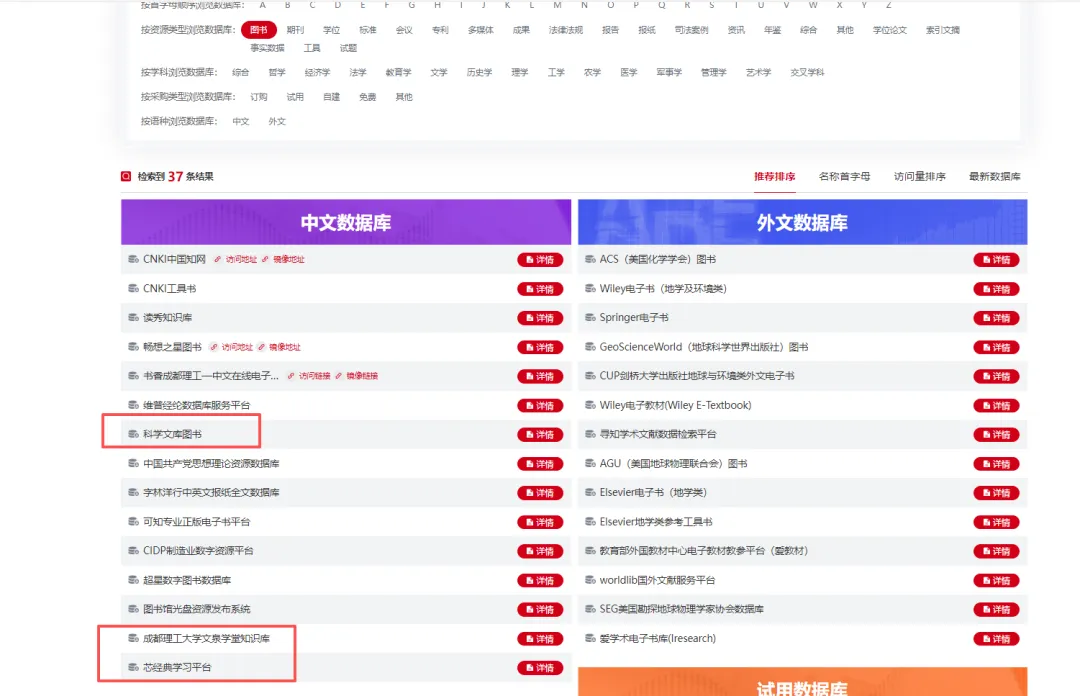
Task: Filter databases by subject 历史学
Action: coord(479,72)
